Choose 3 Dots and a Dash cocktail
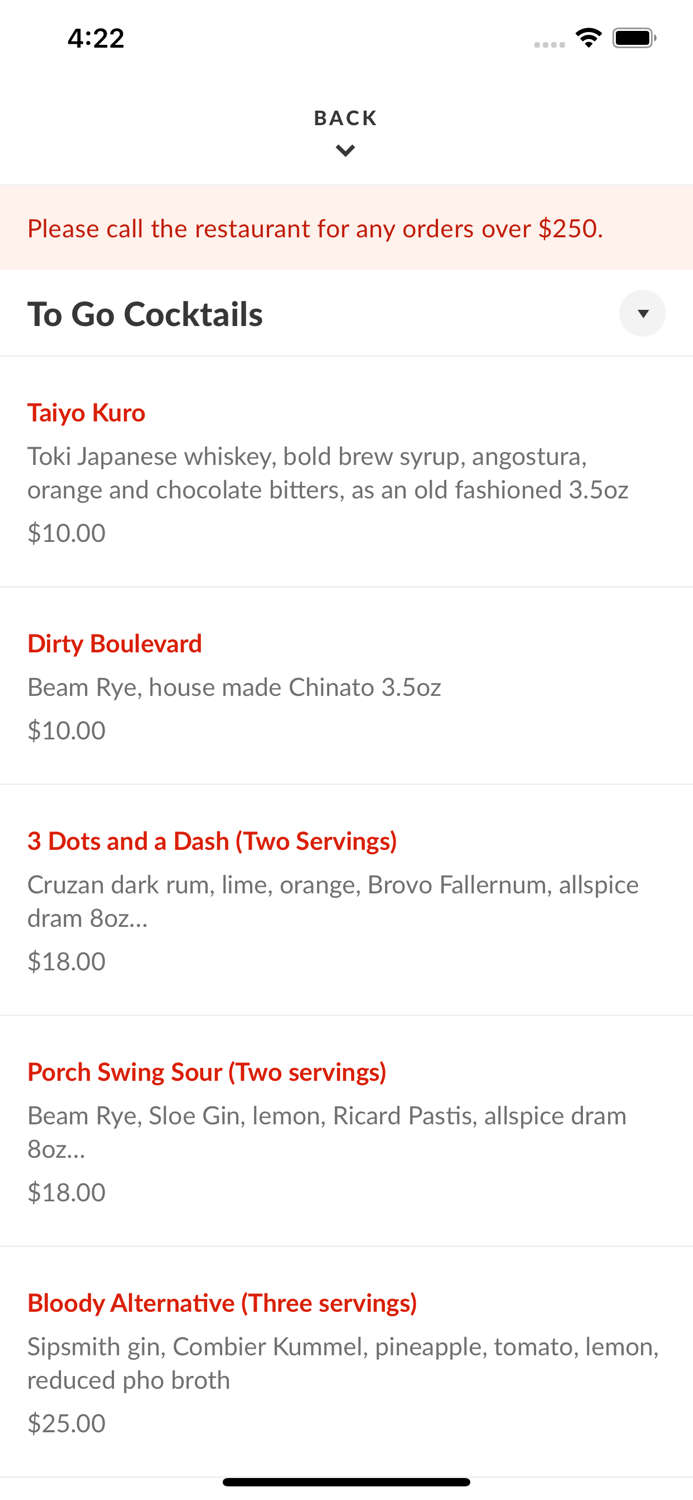693x1500 pixels. pos(212,841)
